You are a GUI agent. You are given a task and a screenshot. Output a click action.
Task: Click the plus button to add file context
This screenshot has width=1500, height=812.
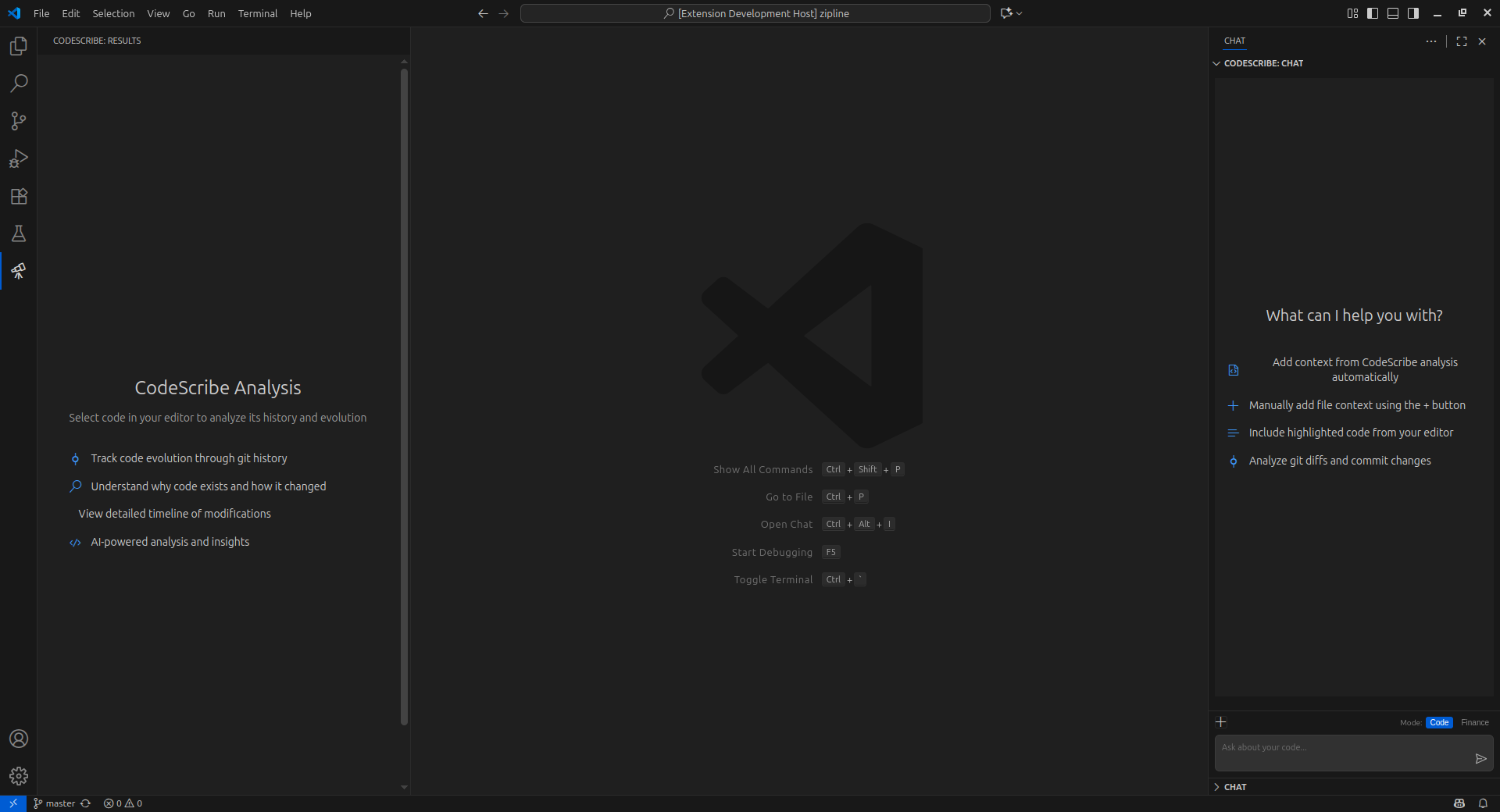coord(1221,722)
